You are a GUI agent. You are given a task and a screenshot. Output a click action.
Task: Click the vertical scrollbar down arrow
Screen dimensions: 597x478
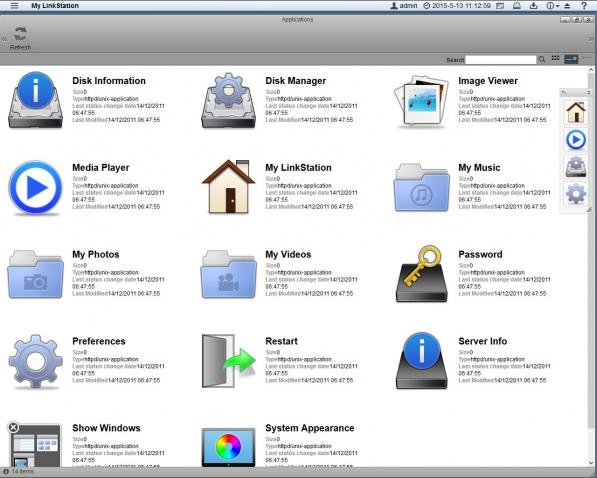pyautogui.click(x=591, y=463)
